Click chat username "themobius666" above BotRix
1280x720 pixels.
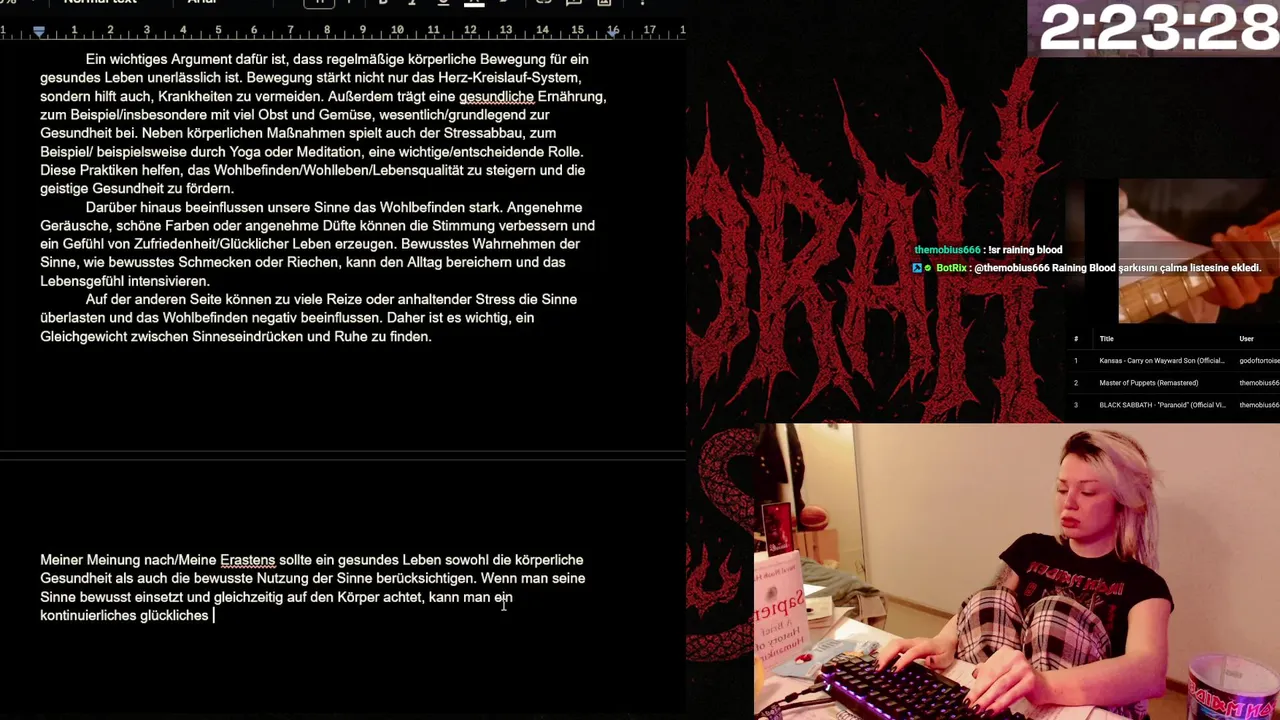(x=947, y=250)
